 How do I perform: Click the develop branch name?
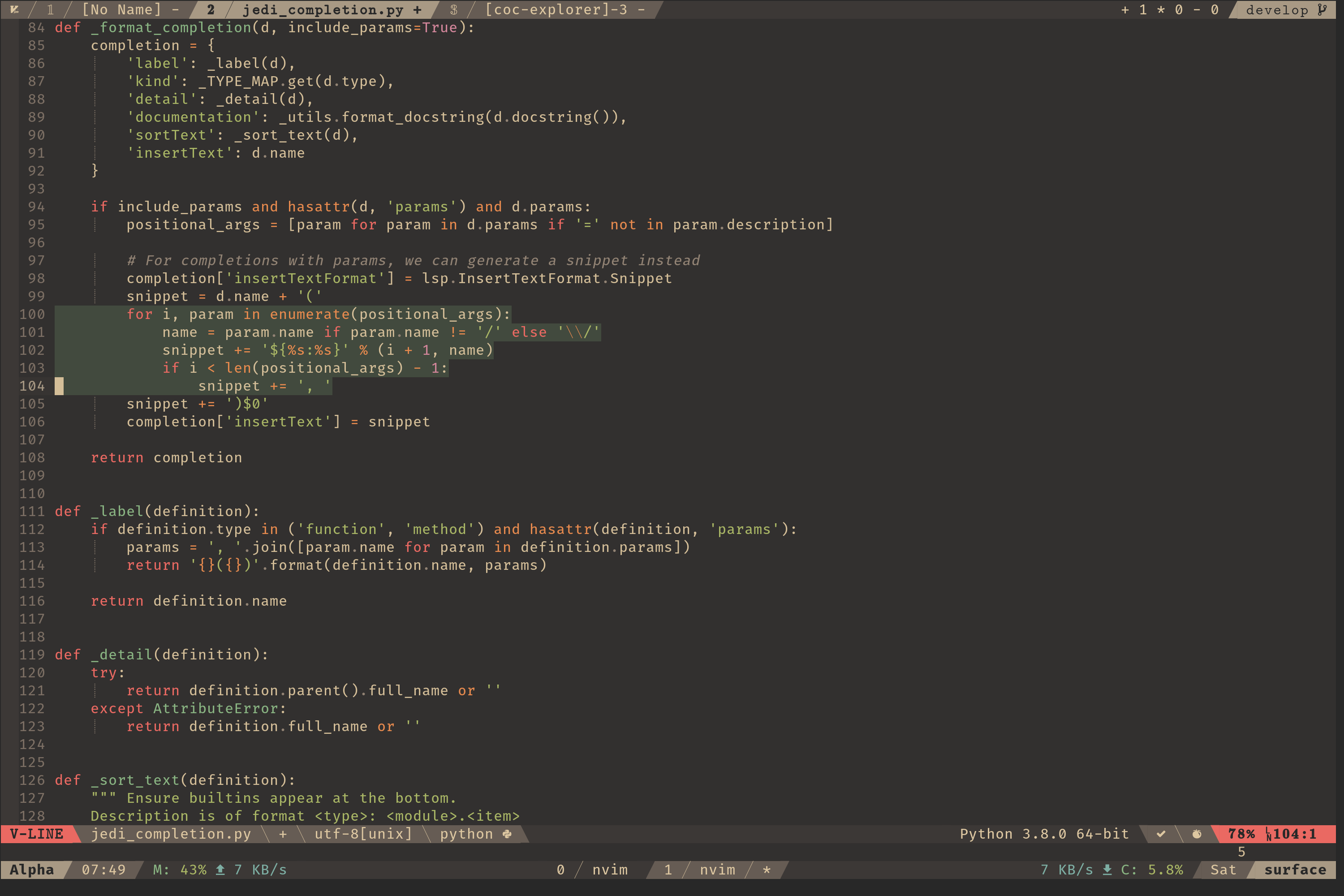(x=1277, y=9)
